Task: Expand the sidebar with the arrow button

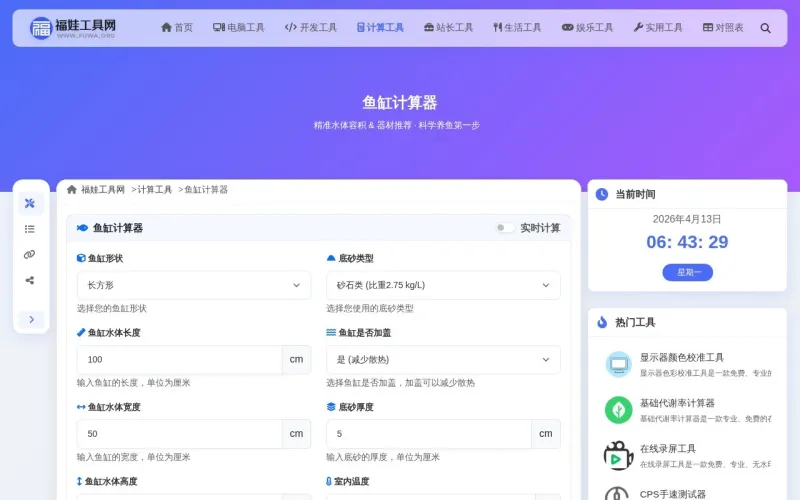Action: pyautogui.click(x=31, y=319)
